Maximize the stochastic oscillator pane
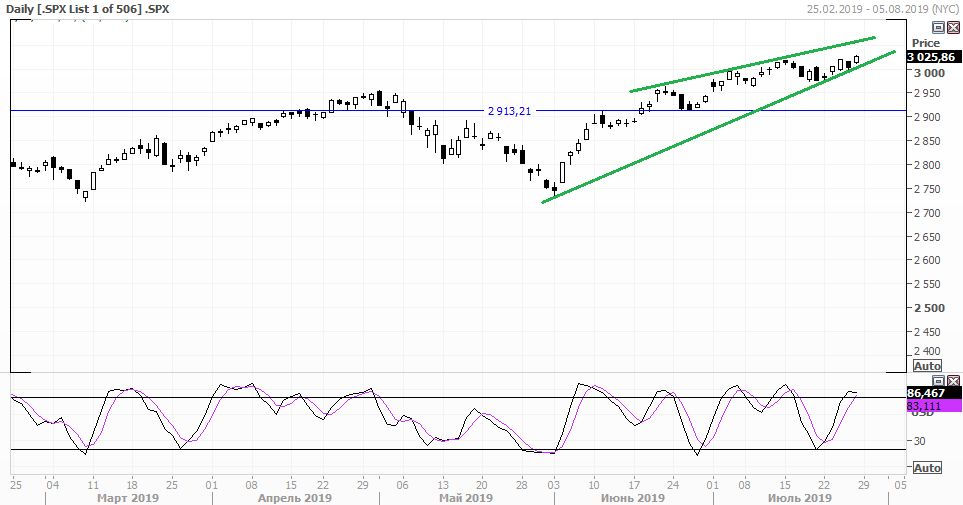This screenshot has width=963, height=505. [938, 381]
